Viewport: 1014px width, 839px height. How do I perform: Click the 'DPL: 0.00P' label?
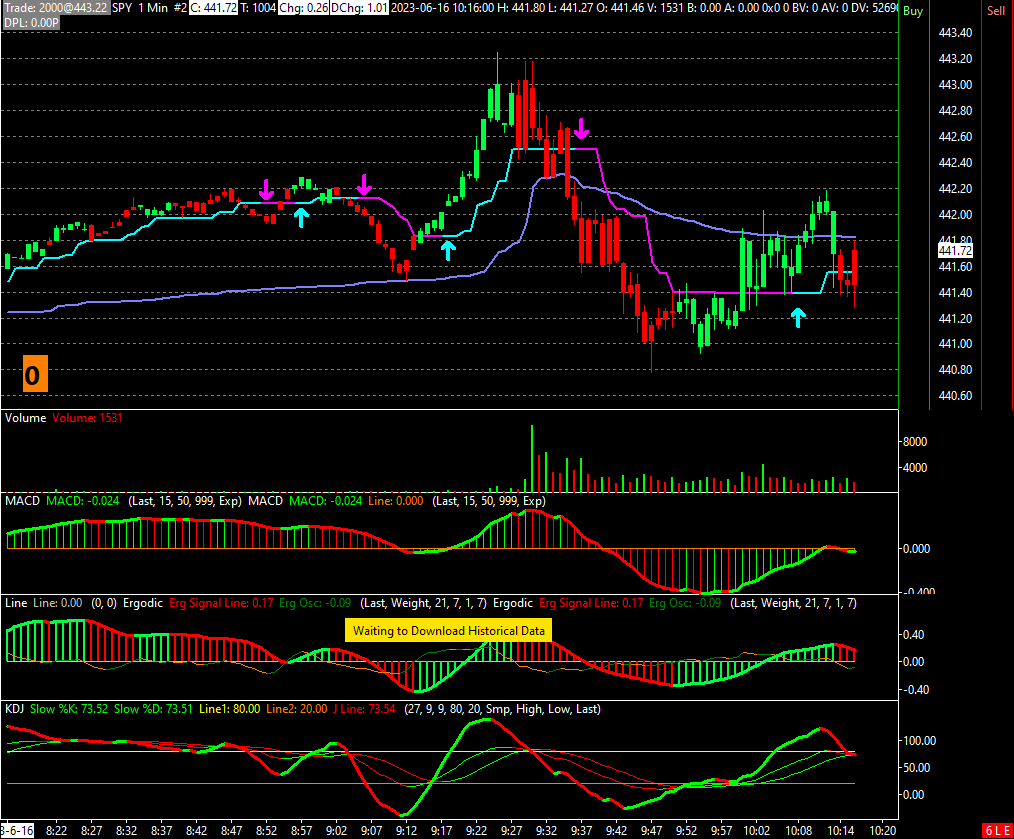point(31,23)
